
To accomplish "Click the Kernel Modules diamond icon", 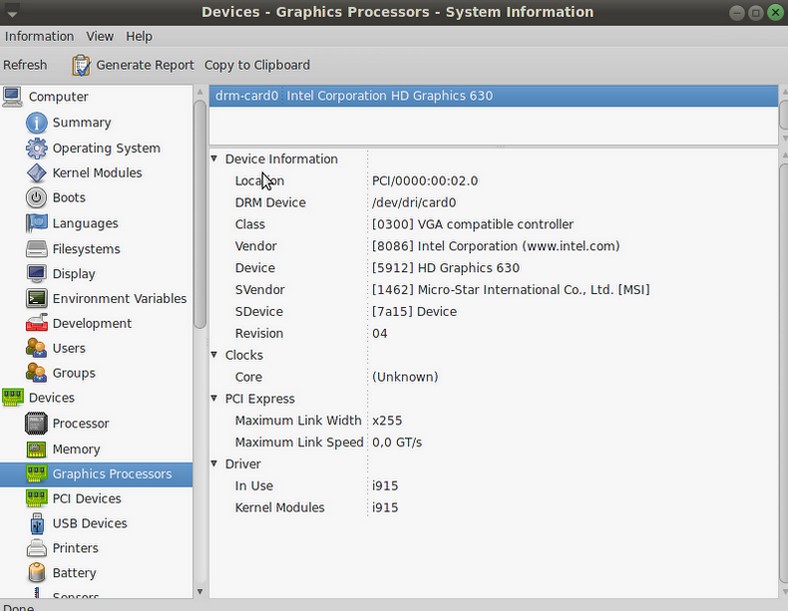I will pos(37,173).
